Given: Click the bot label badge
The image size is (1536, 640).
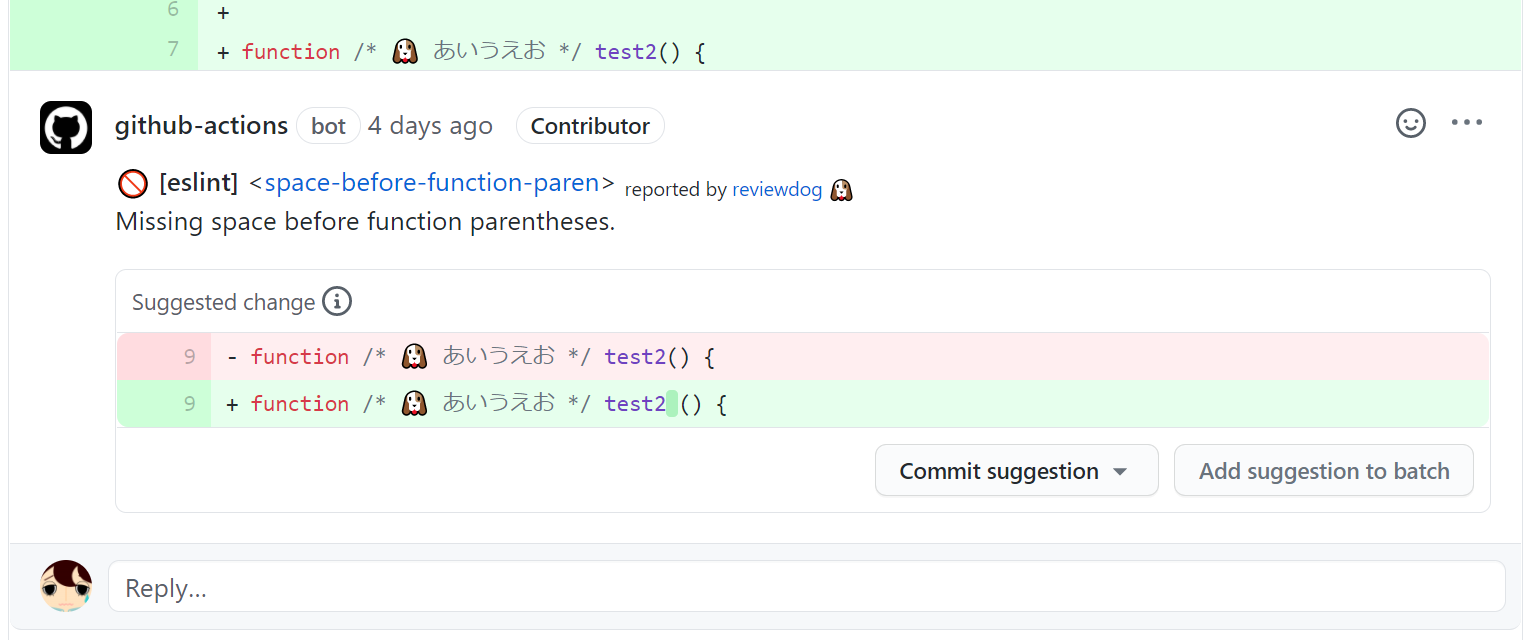Looking at the screenshot, I should (x=328, y=126).
